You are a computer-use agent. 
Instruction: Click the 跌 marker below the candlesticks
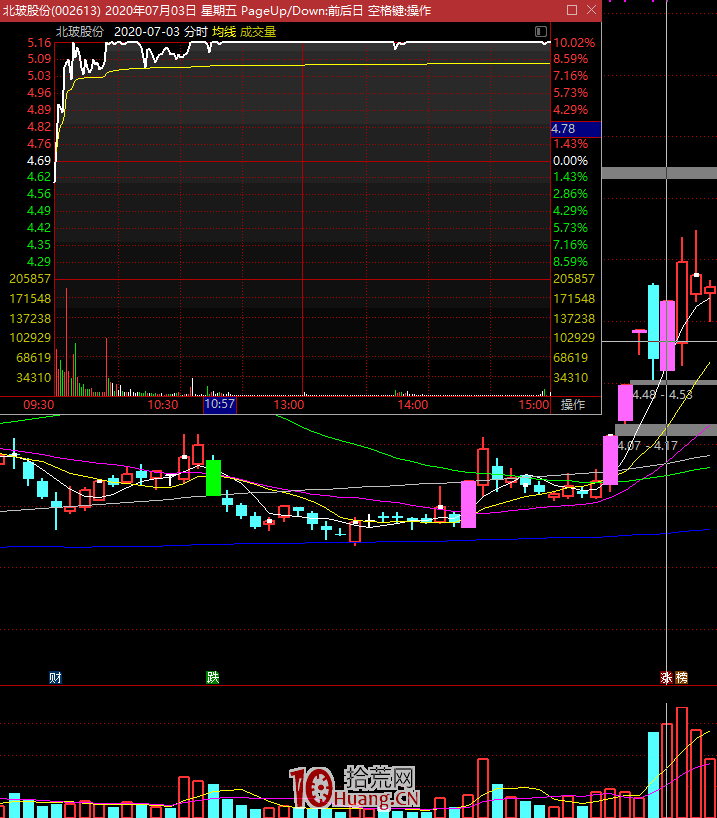click(212, 677)
